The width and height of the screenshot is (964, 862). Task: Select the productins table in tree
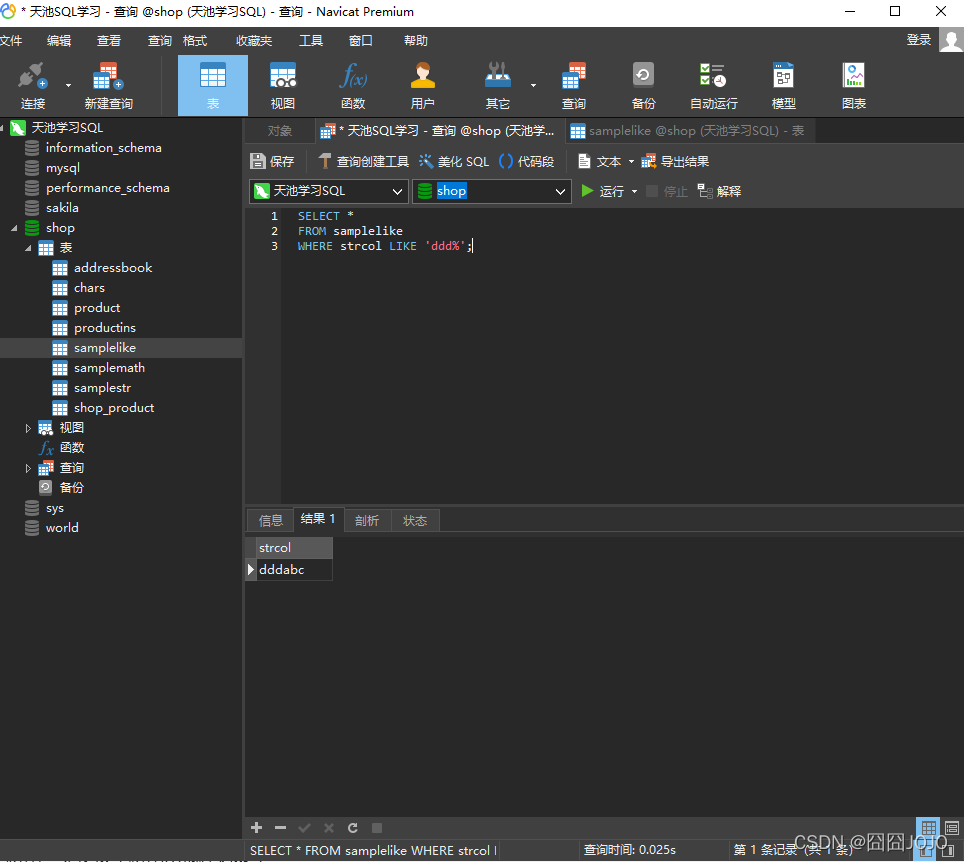click(x=105, y=328)
